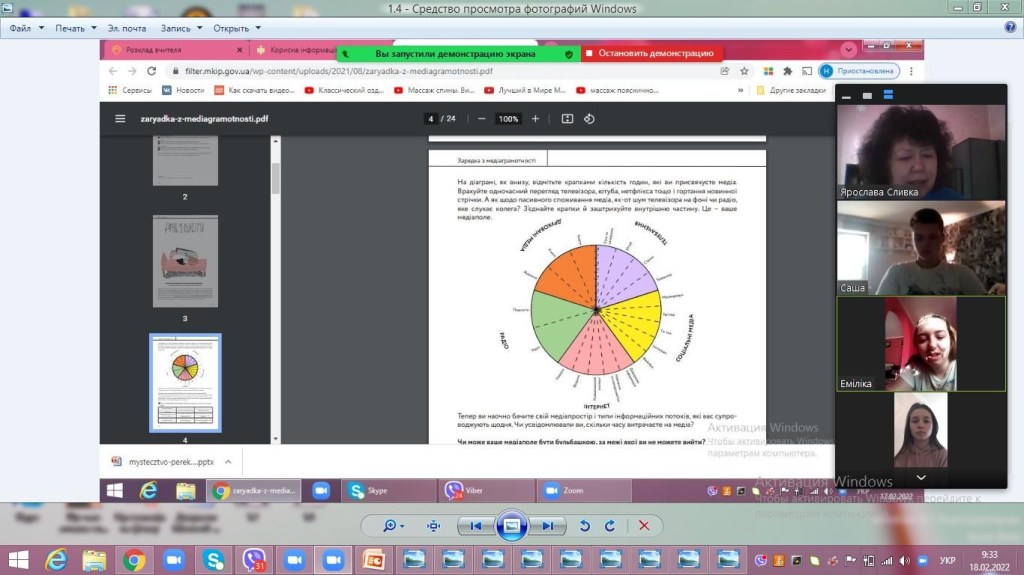Image resolution: width=1024 pixels, height=575 pixels.
Task: Go to the previous photo
Action: pos(477,525)
